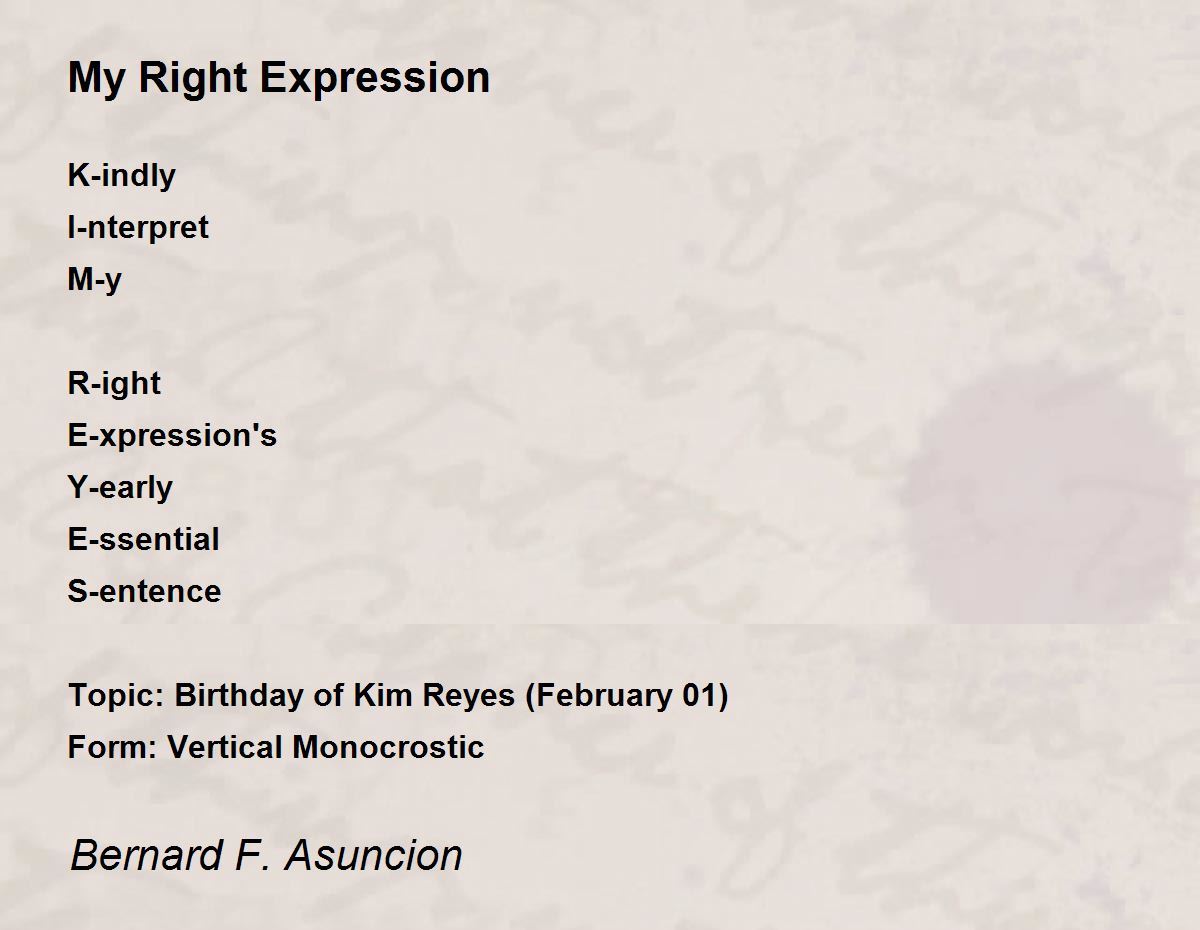Click the line I-nterpret
Screen dimensions: 1200x930
coord(138,227)
